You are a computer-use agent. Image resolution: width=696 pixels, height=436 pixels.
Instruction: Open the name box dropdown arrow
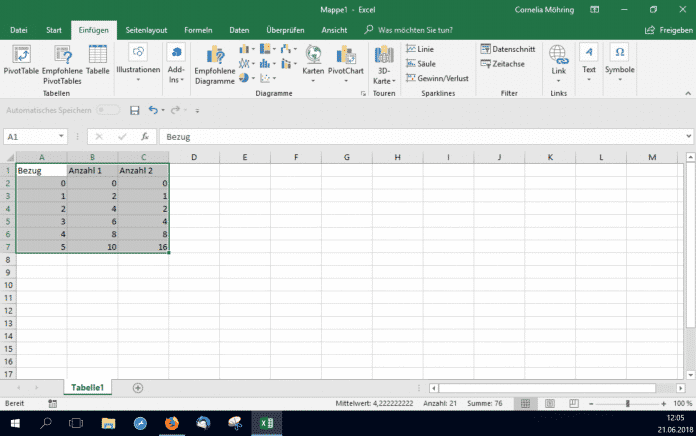[x=62, y=137]
